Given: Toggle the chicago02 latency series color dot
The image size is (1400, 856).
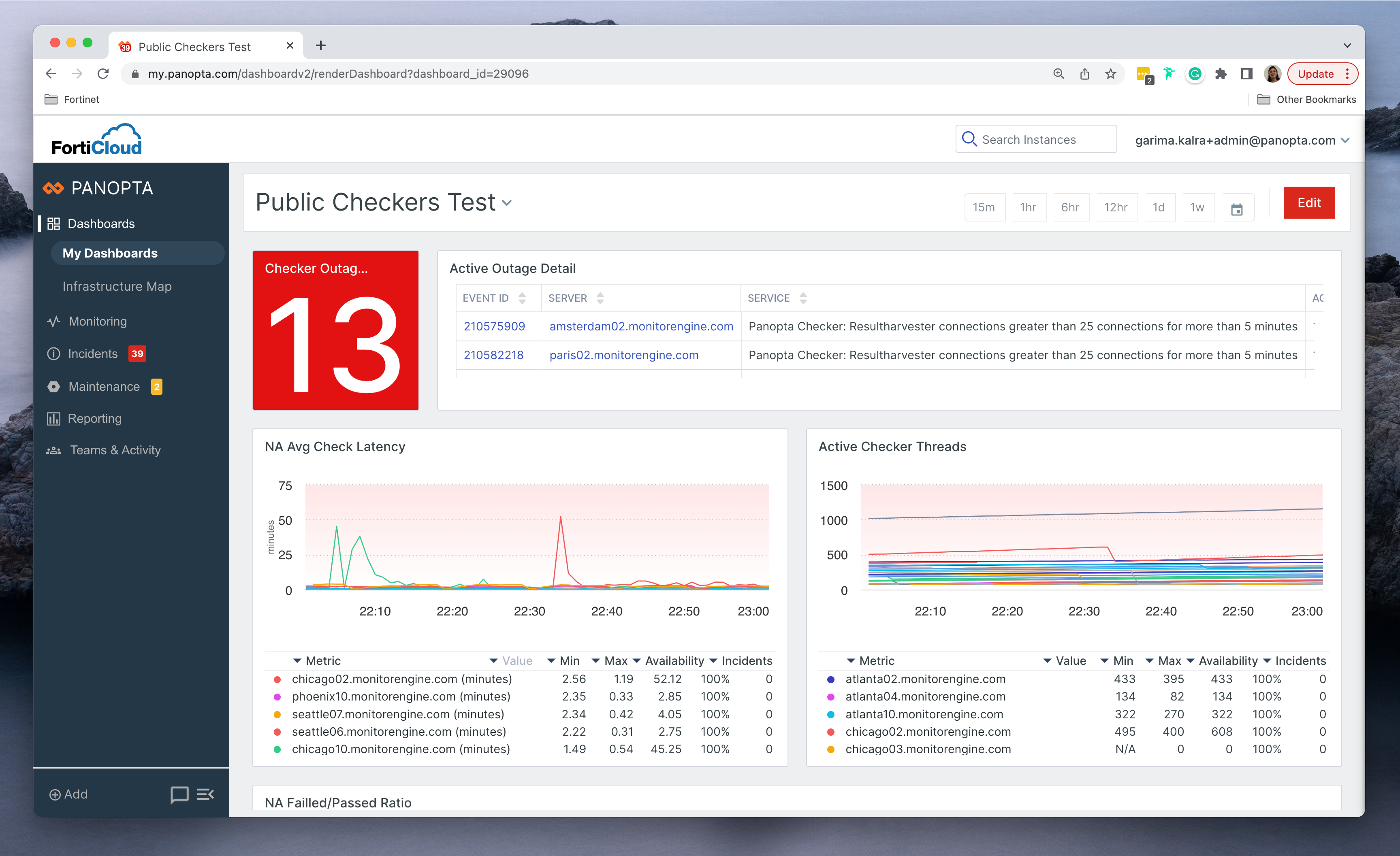Looking at the screenshot, I should (277, 679).
